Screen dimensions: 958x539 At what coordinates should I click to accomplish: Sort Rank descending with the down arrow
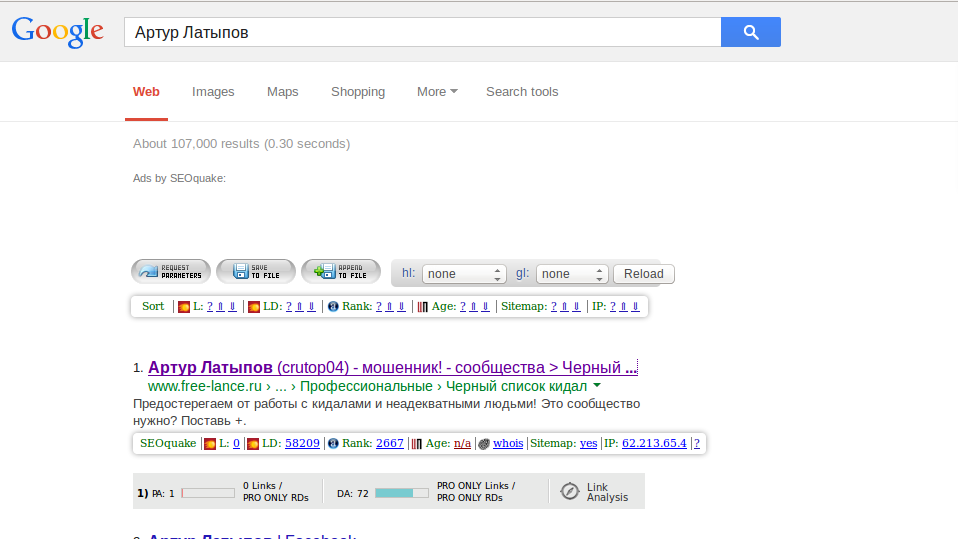401,306
